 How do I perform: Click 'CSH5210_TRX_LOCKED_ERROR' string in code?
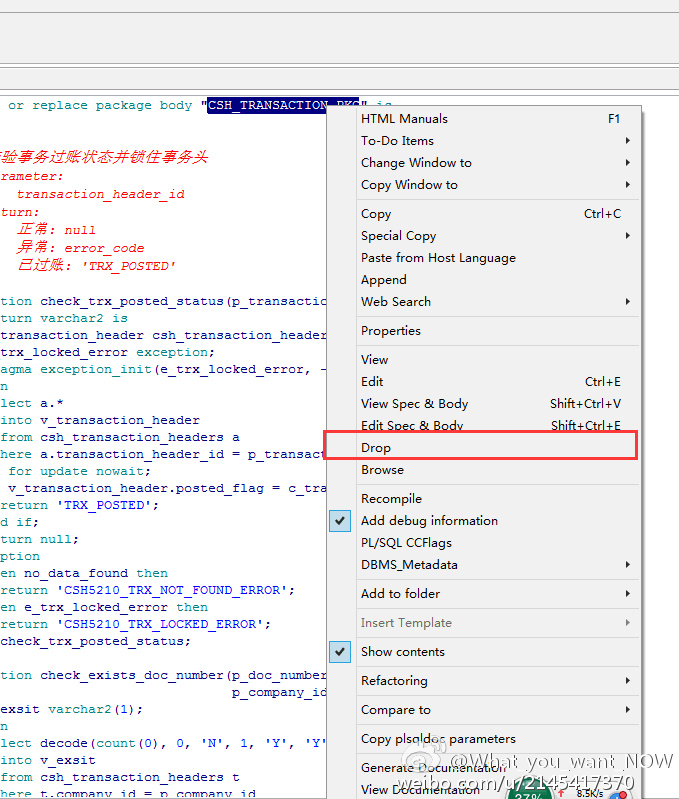[x=159, y=624]
